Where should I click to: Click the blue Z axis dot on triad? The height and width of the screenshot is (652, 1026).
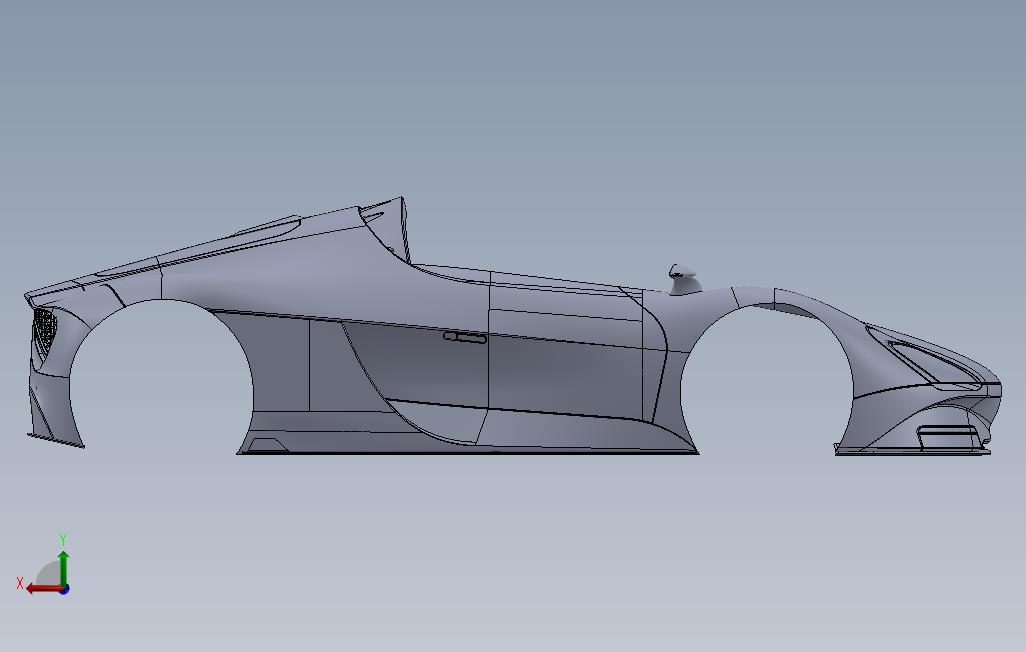pos(65,590)
